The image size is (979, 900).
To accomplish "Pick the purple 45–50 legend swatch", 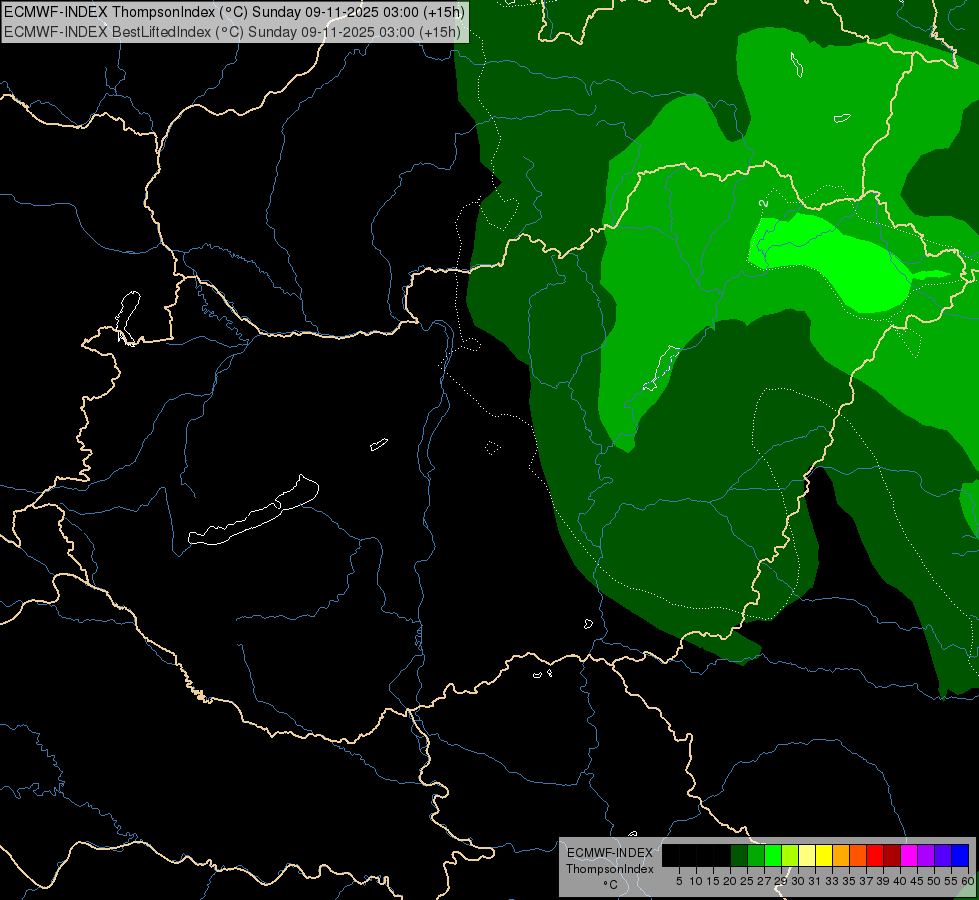I will click(926, 855).
